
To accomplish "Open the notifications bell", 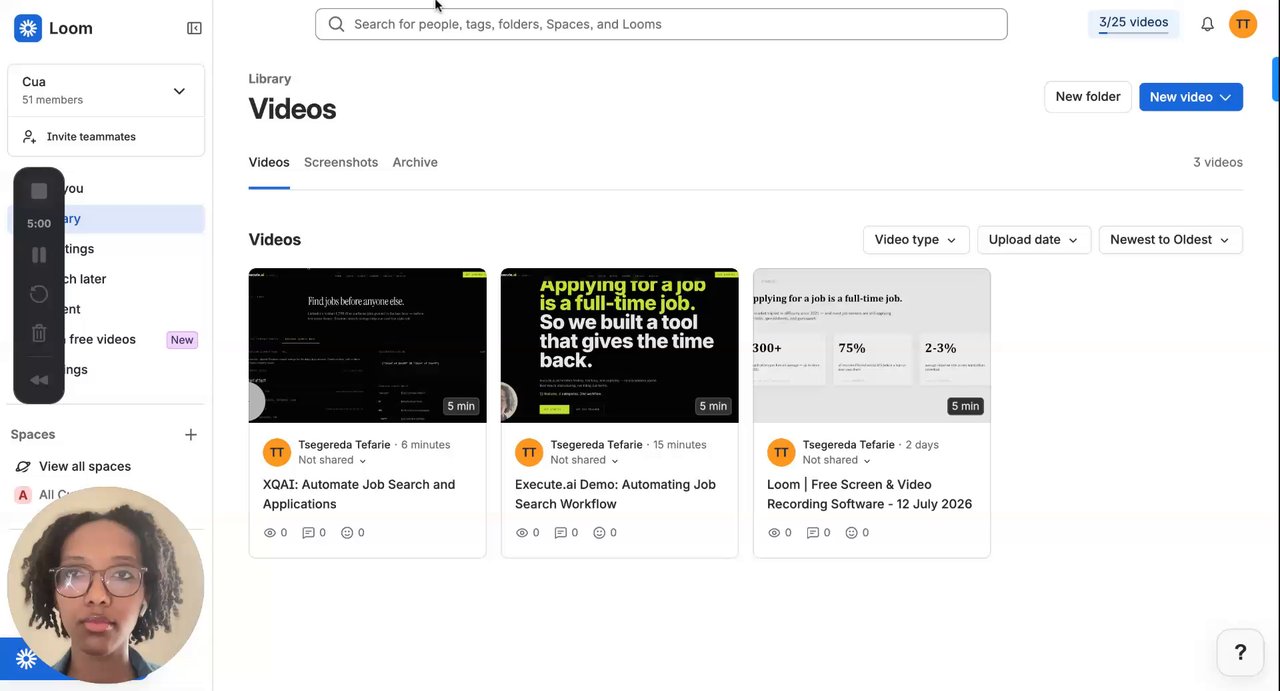I will (1207, 24).
